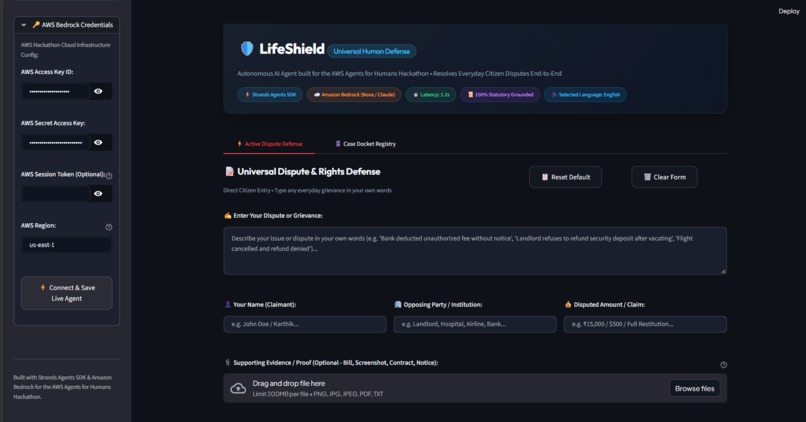This screenshot has width=806, height=422.
Task: Open help tooltip for Supporting Evidence upload
Action: click(x=723, y=365)
